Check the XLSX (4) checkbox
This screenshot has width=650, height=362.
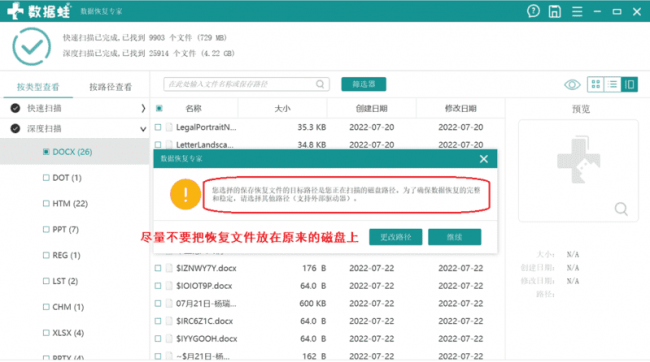[46, 333]
